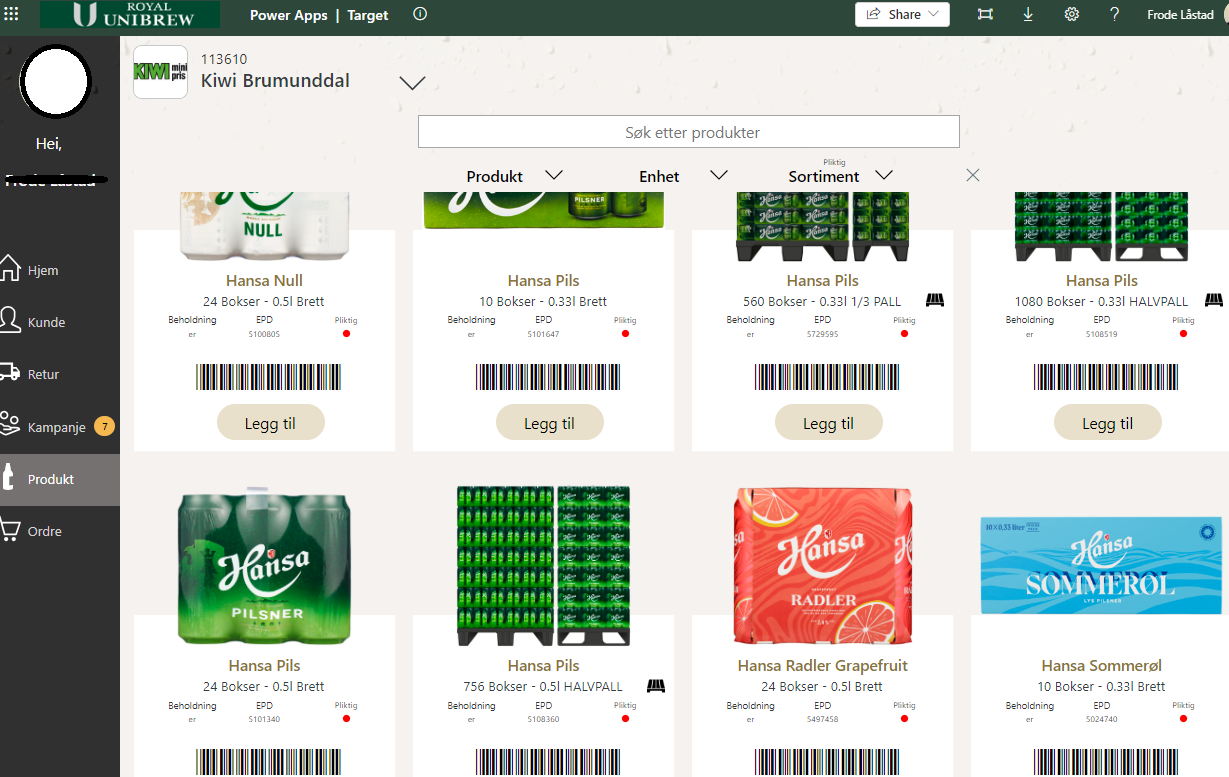The width and height of the screenshot is (1229, 777).
Task: Open the app launcher waffle icon
Action: pos(12,14)
